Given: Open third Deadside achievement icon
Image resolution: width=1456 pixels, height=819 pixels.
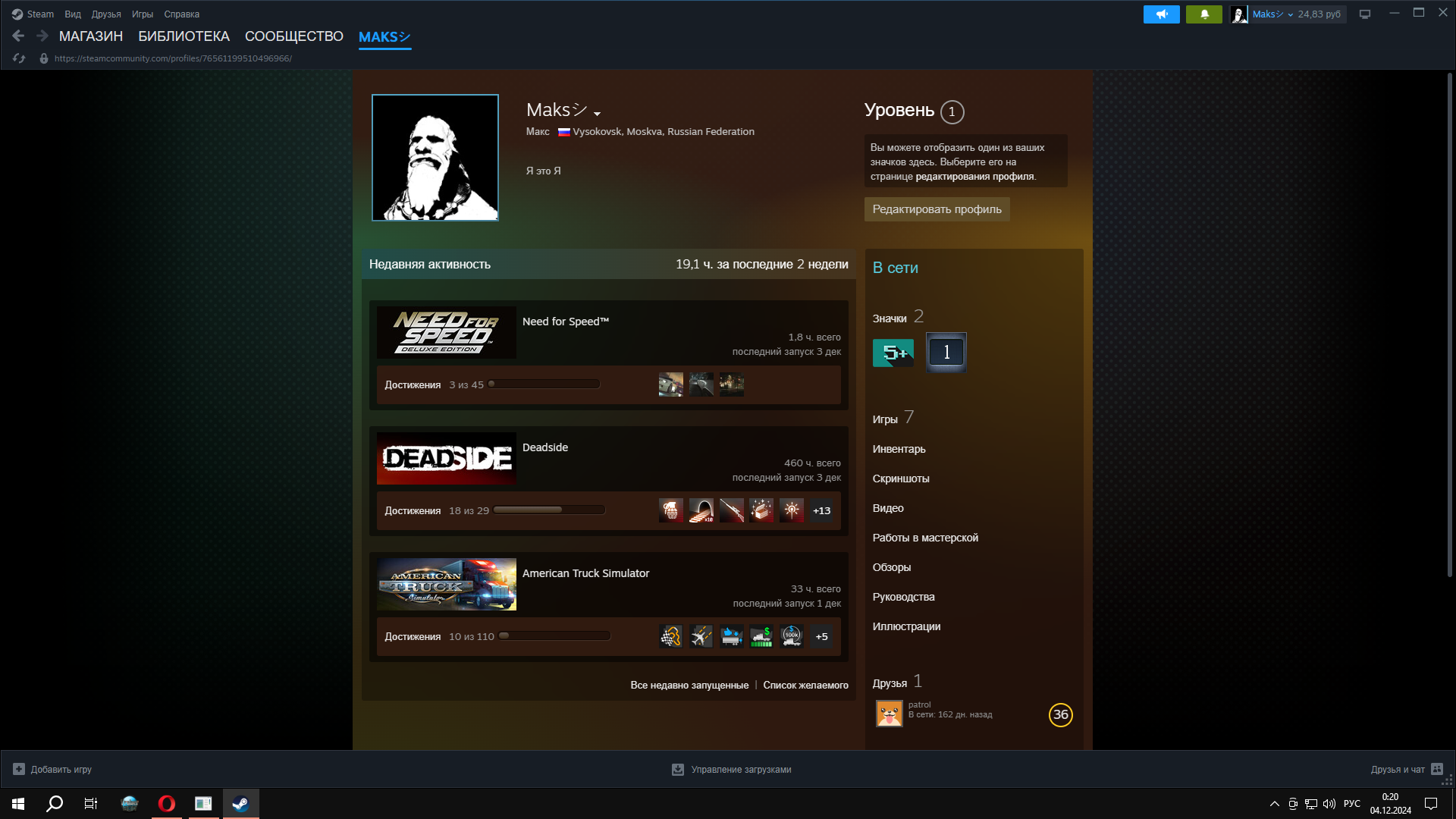Looking at the screenshot, I should click(x=731, y=510).
